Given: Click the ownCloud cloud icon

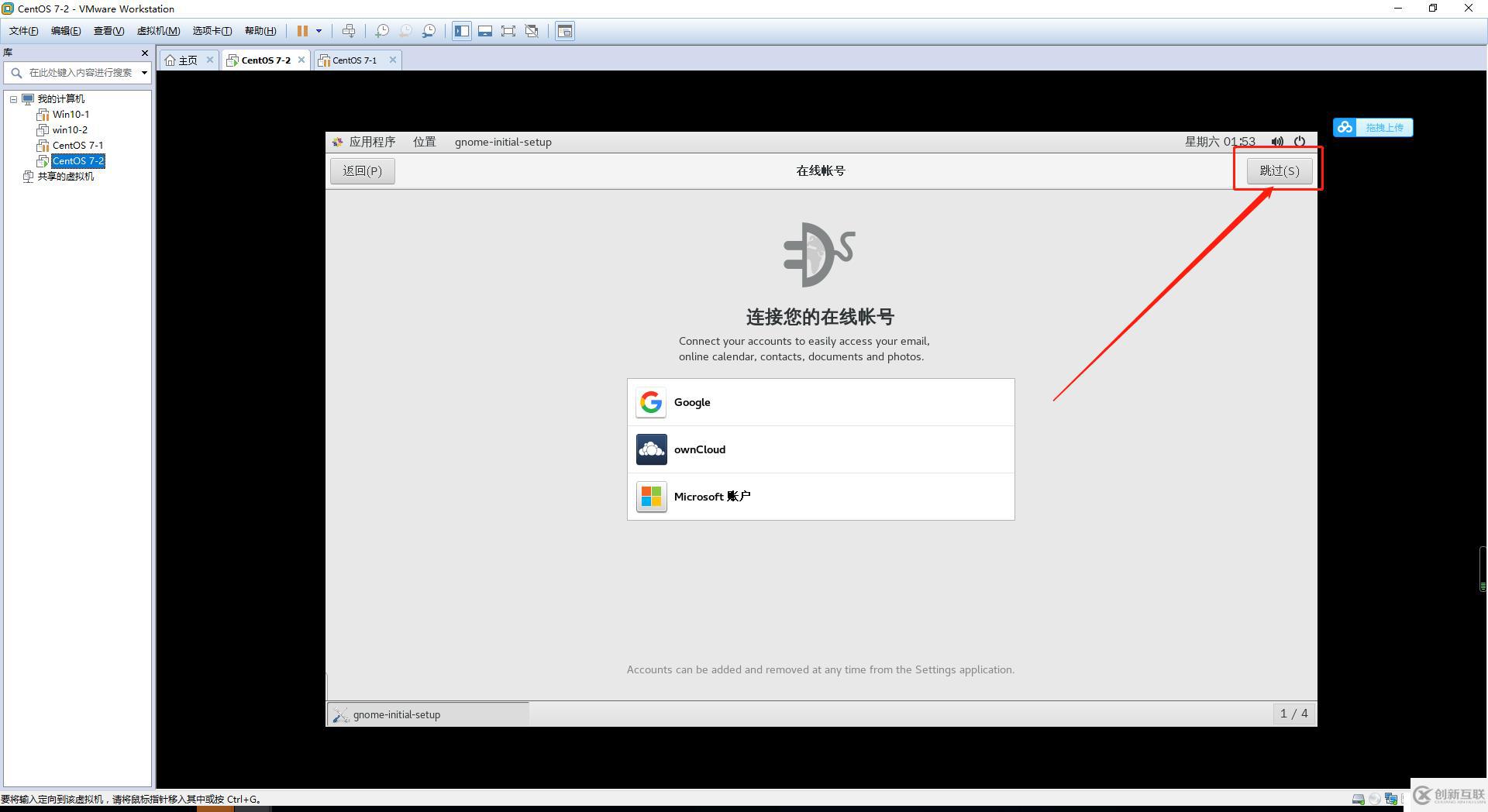Looking at the screenshot, I should click(x=651, y=449).
